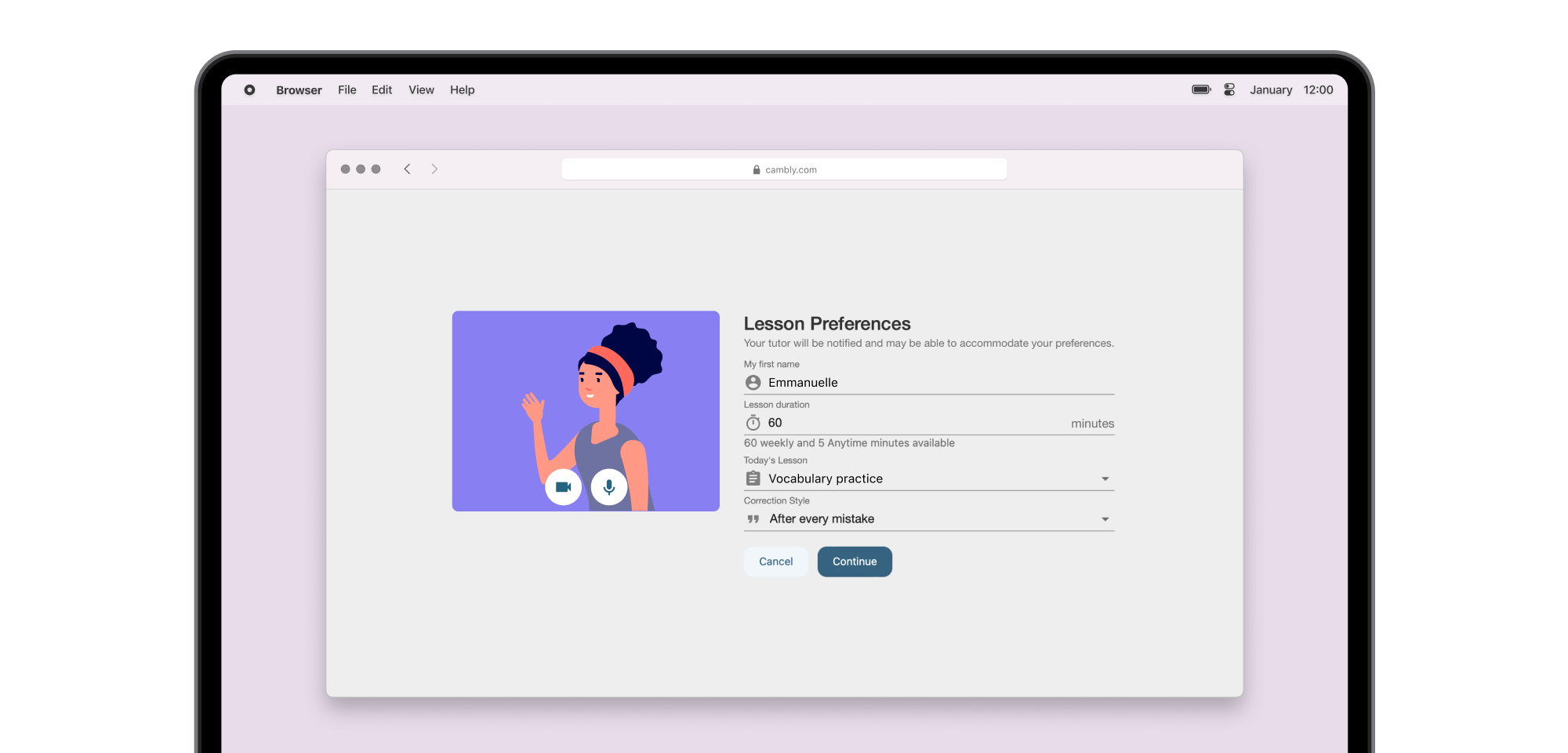Open the View menu
1568x753 pixels.
(x=421, y=90)
